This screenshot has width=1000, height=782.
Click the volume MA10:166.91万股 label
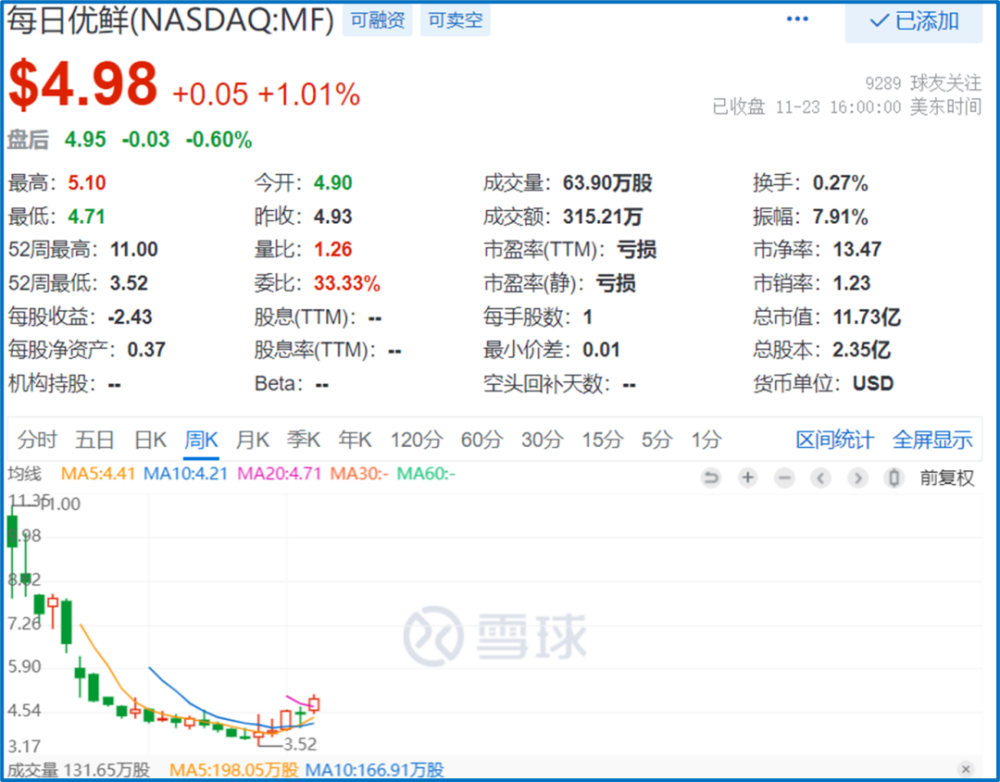pyautogui.click(x=374, y=770)
